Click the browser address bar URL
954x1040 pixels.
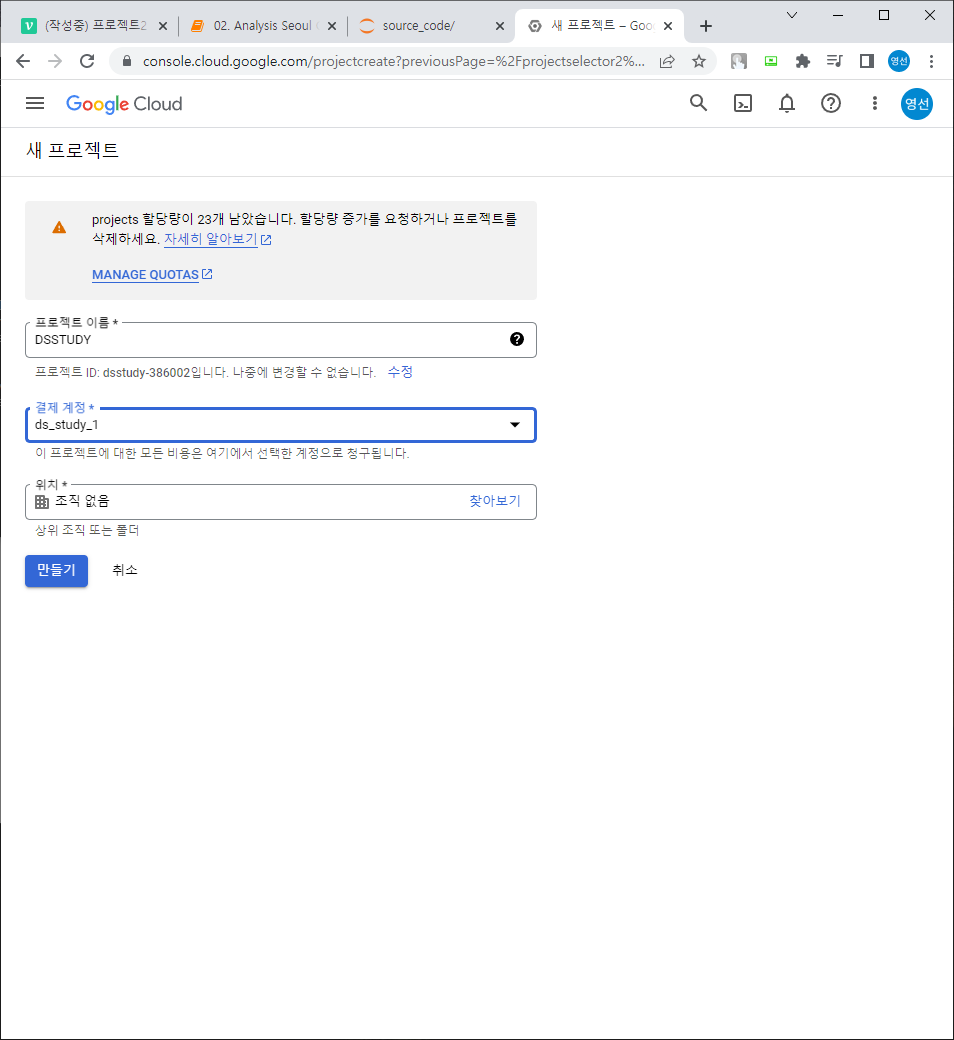393,62
